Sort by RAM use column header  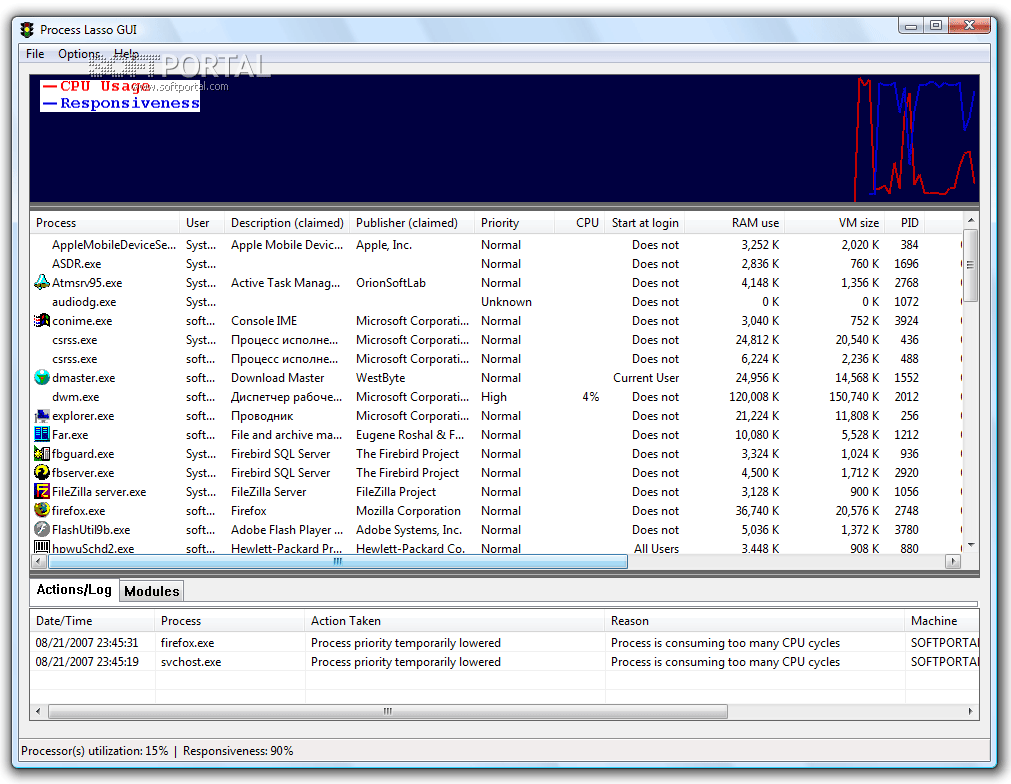pyautogui.click(x=734, y=223)
